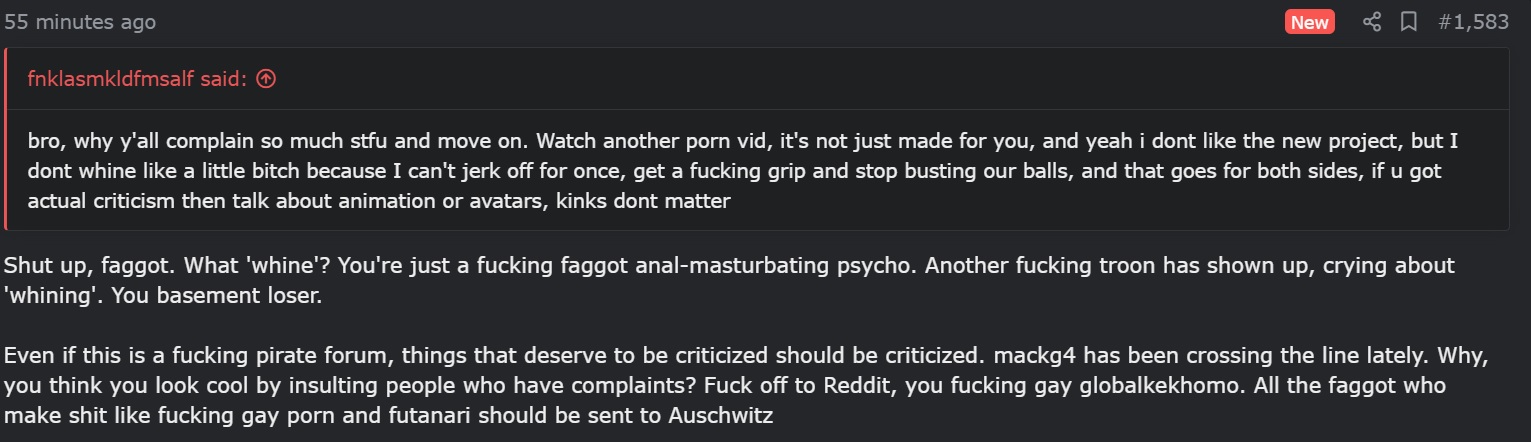Click the red left border of the quote
This screenshot has height=442, width=1531.
[x=5, y=139]
